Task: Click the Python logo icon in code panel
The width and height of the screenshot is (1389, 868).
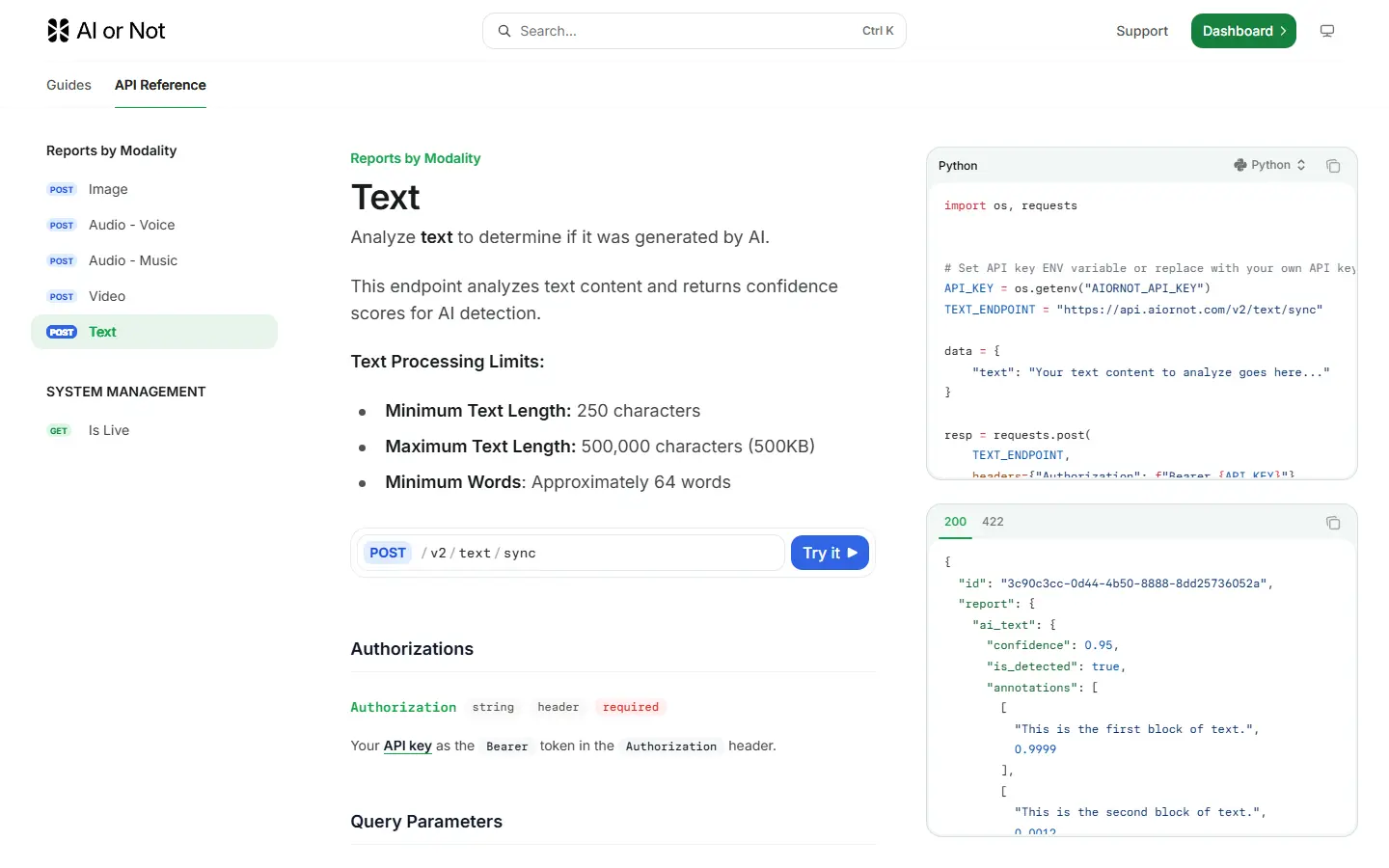Action: tap(1240, 165)
